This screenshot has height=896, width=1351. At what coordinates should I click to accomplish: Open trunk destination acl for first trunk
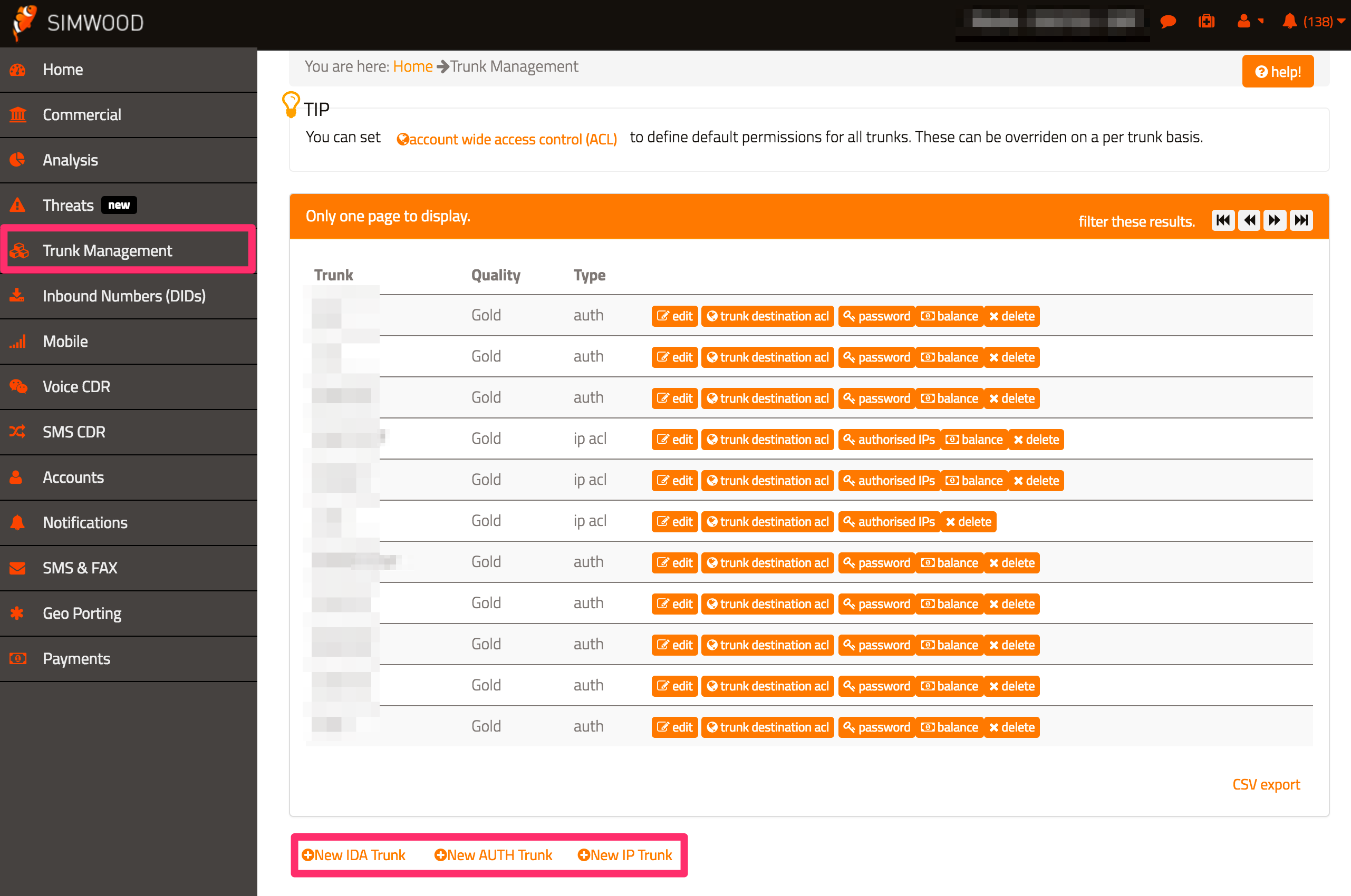[x=767, y=316]
